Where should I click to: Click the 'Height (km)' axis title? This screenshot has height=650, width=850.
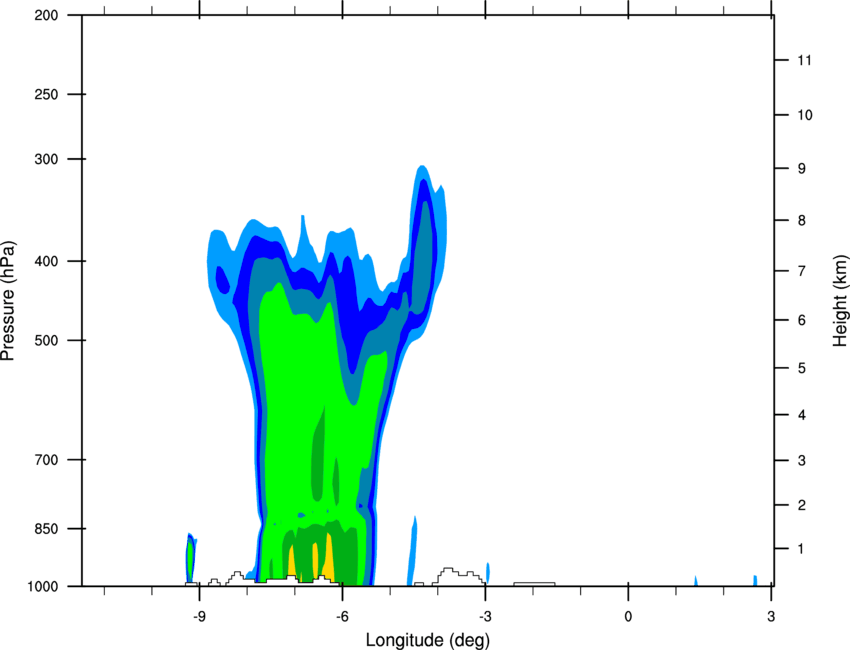tap(840, 300)
